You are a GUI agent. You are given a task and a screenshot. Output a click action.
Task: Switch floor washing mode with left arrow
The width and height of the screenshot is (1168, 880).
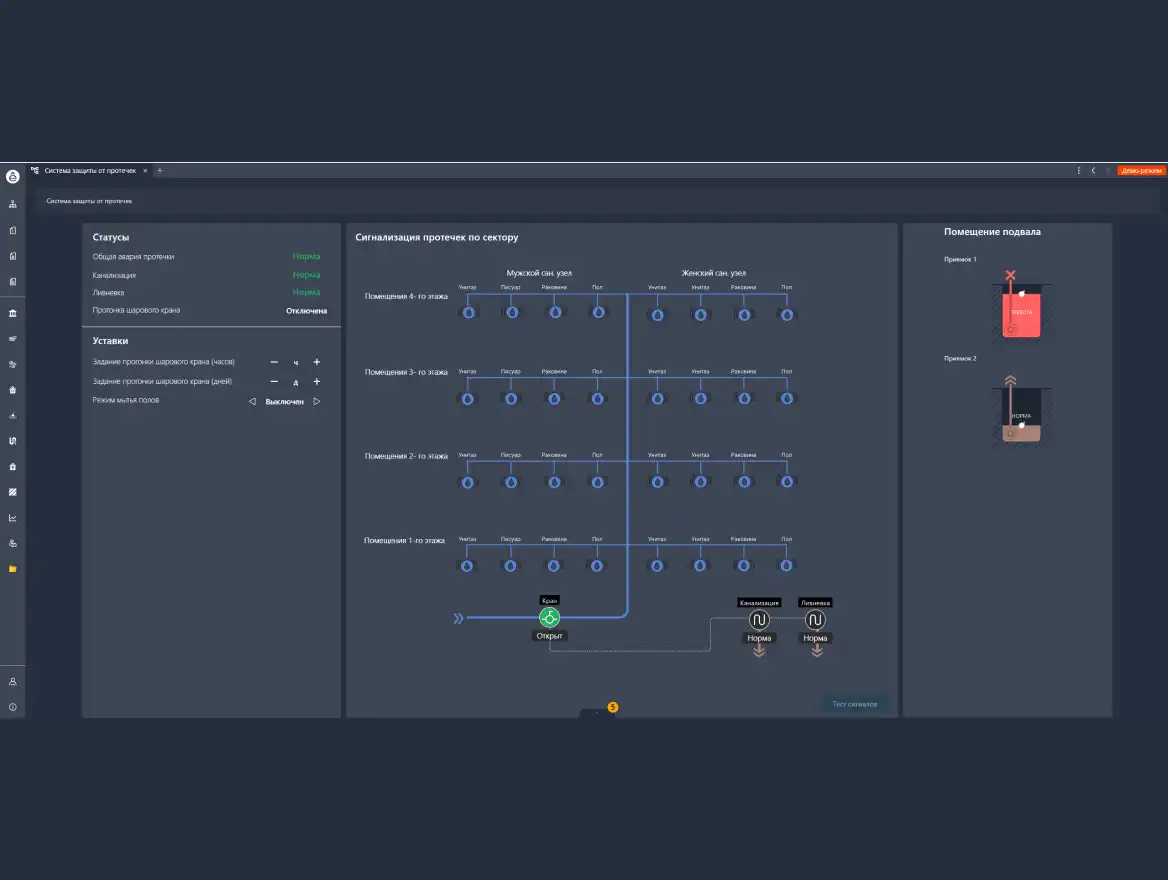click(252, 401)
